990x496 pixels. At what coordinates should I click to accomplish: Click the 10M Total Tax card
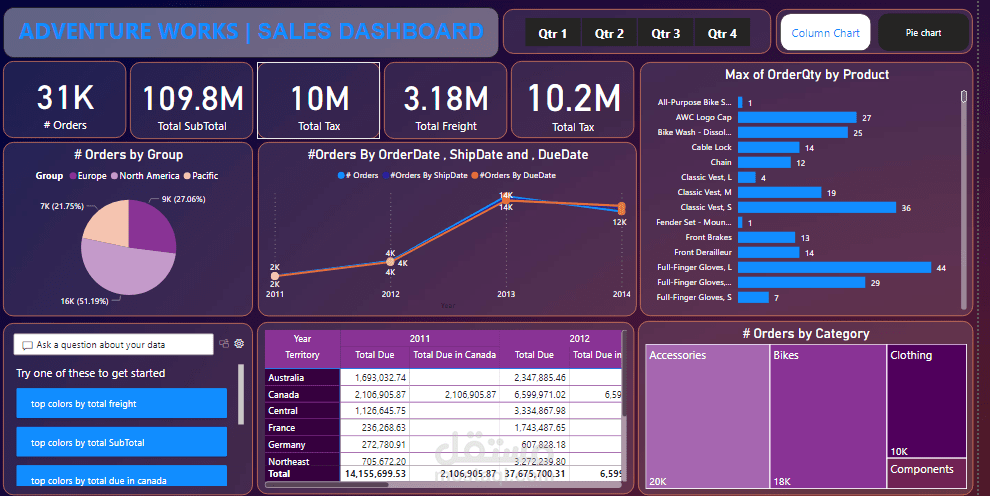[x=319, y=100]
